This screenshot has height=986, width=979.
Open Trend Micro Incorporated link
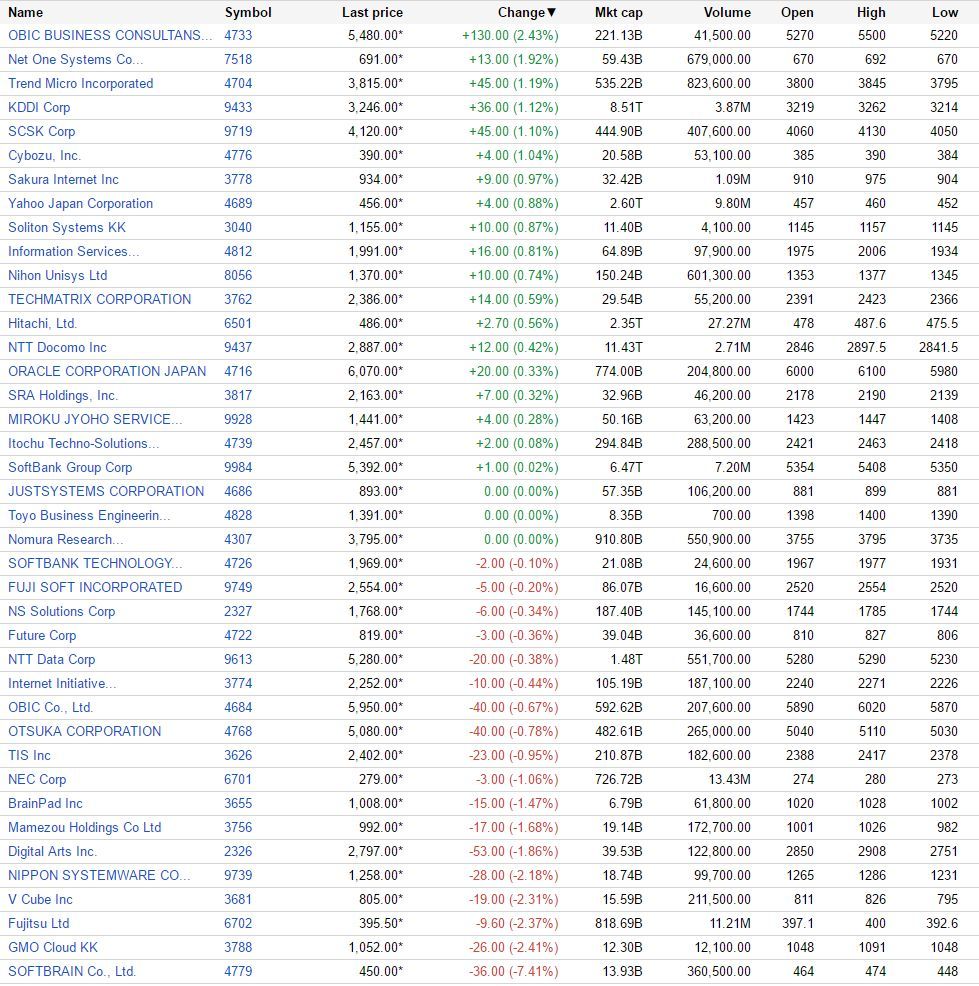[x=80, y=84]
